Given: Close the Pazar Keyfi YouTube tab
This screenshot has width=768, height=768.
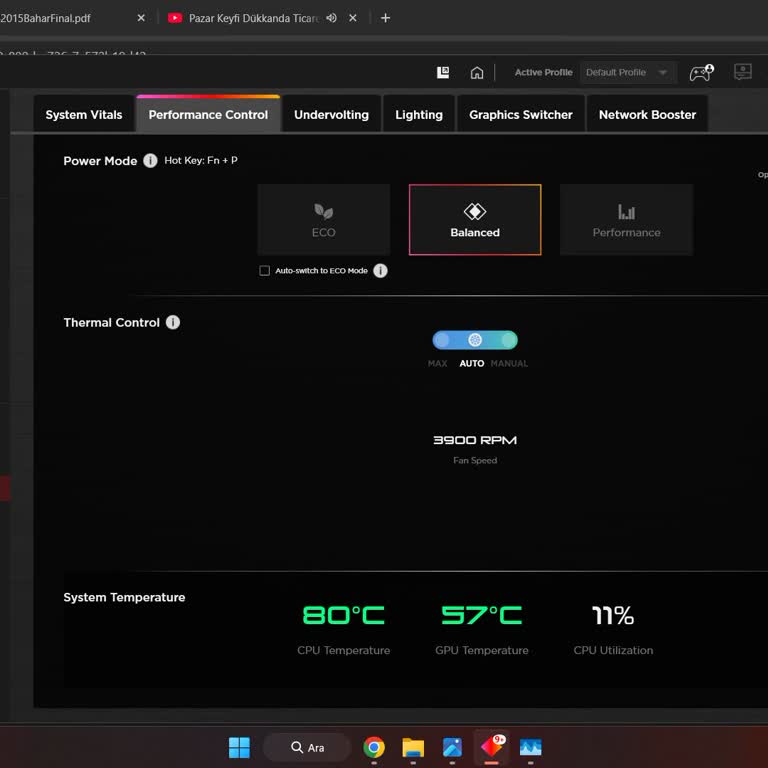Looking at the screenshot, I should pyautogui.click(x=353, y=18).
